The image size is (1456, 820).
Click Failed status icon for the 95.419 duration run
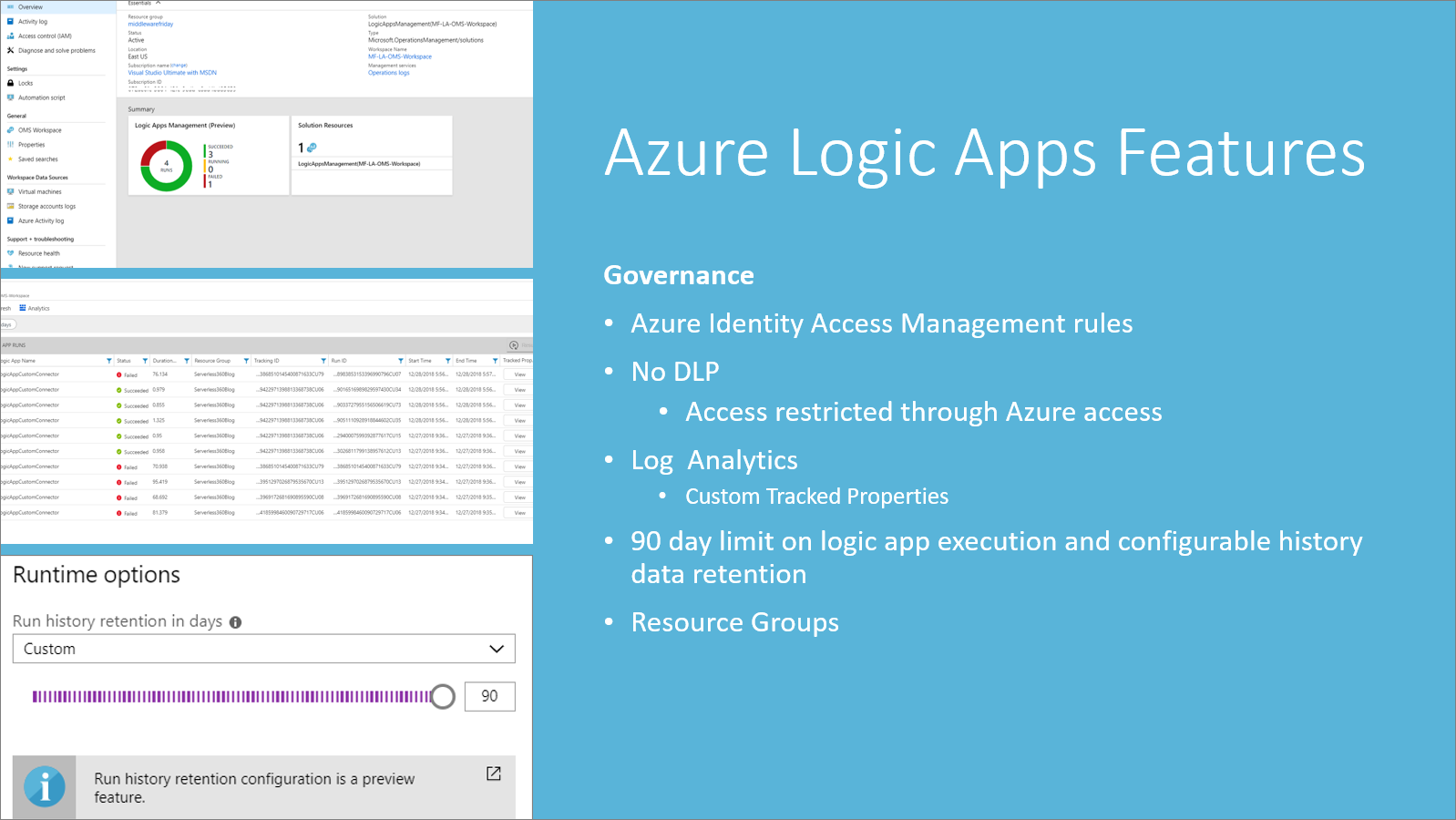point(119,482)
